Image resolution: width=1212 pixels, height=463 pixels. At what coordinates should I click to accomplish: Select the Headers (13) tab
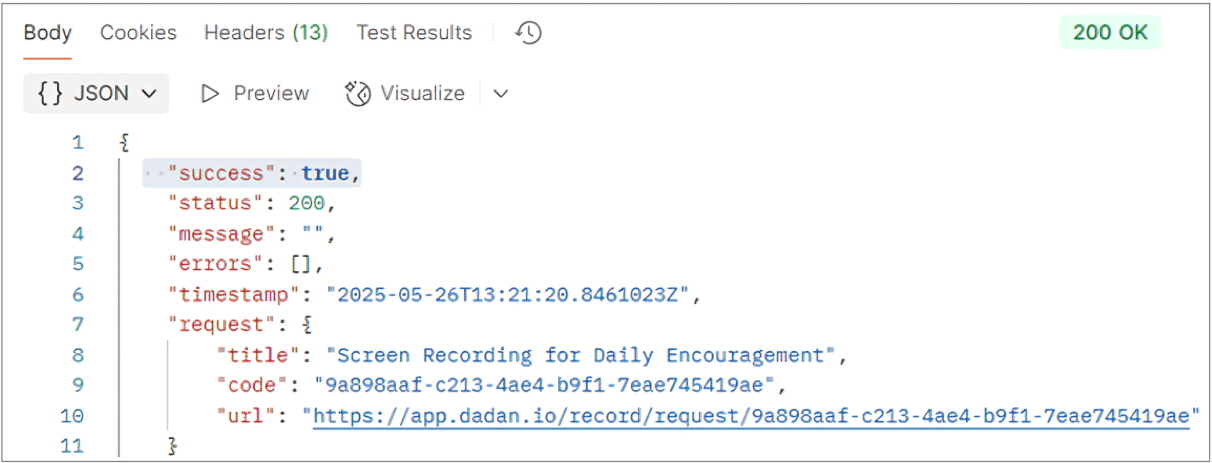266,33
